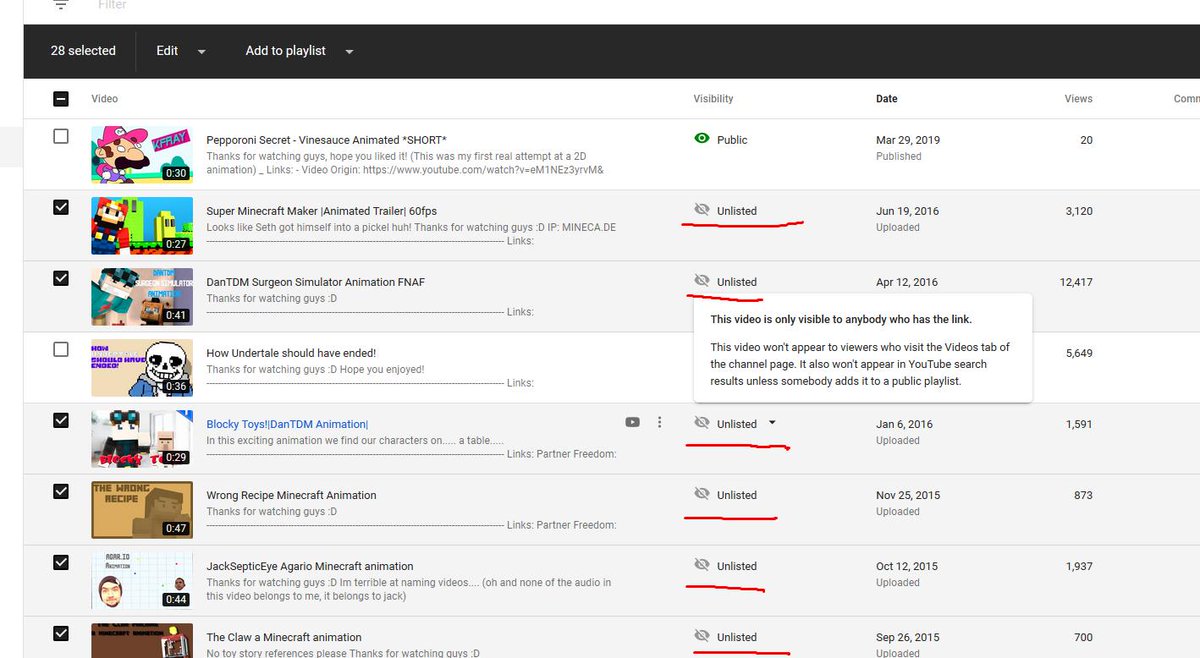
Task: Click the DanTDM Surgeon Simulator thumbnail
Action: click(x=142, y=296)
